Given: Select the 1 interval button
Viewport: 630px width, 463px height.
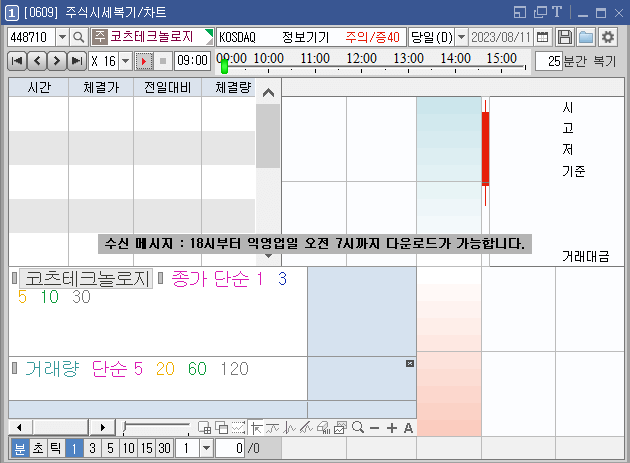Looking at the screenshot, I should [74, 448].
